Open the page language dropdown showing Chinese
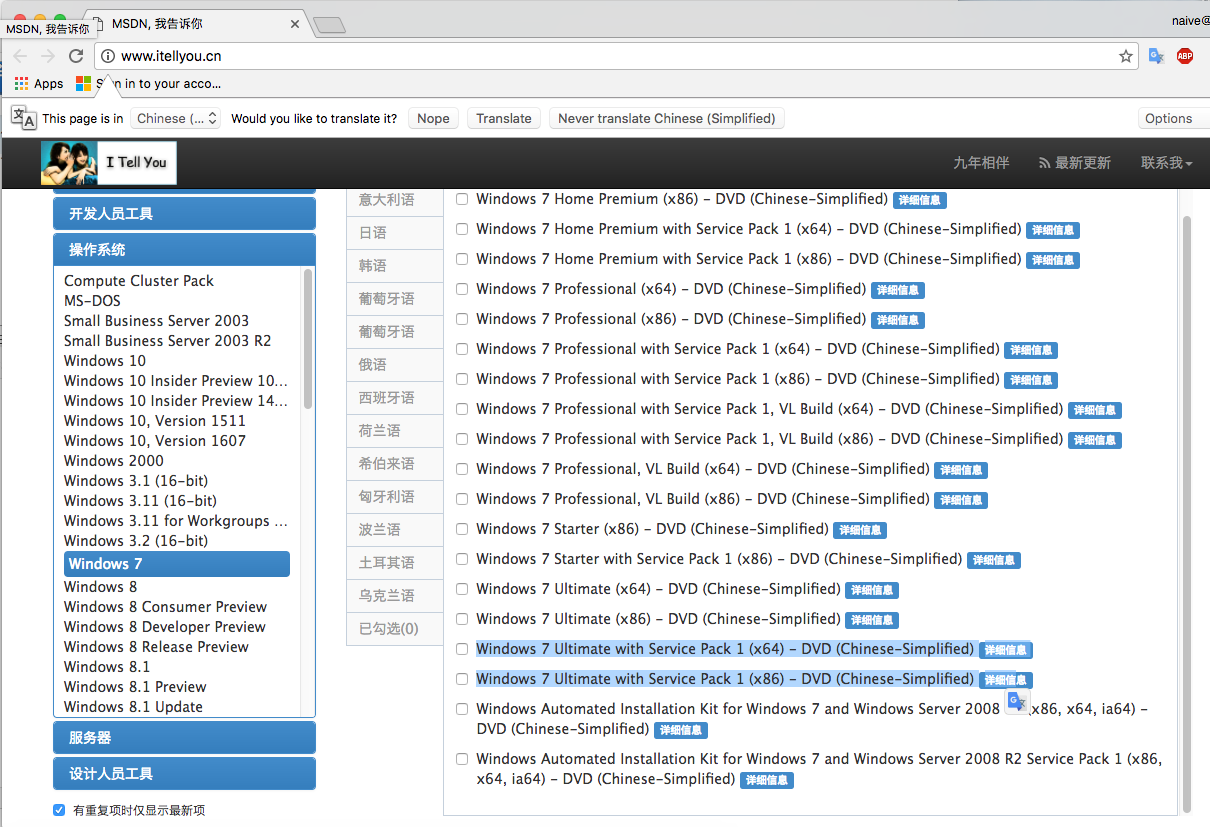This screenshot has width=1210, height=827. [x=175, y=118]
